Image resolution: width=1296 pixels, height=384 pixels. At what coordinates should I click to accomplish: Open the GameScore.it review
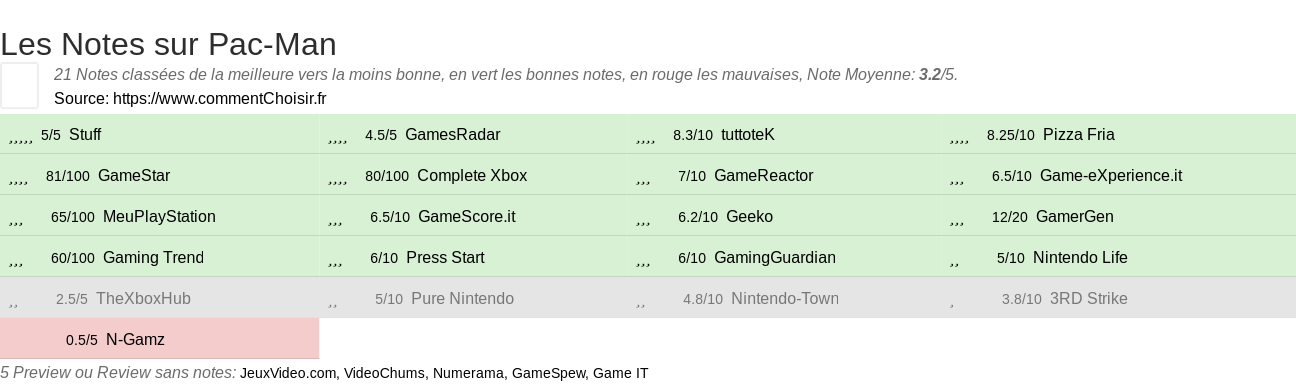[x=466, y=217]
